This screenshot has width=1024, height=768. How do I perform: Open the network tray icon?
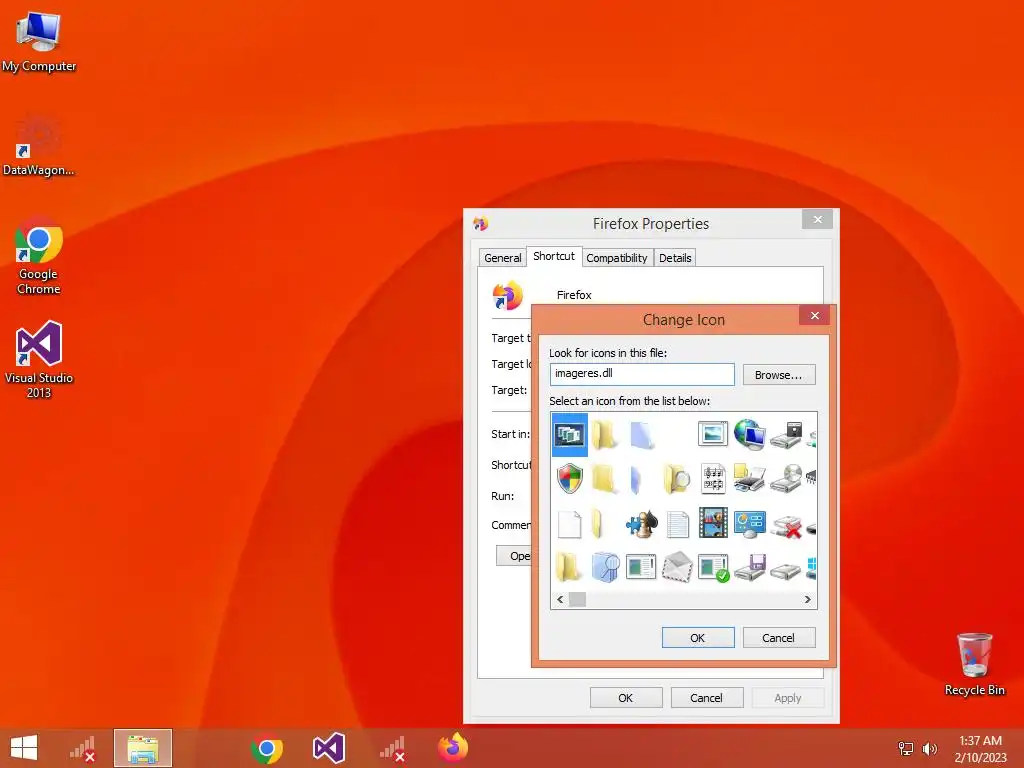[906, 749]
